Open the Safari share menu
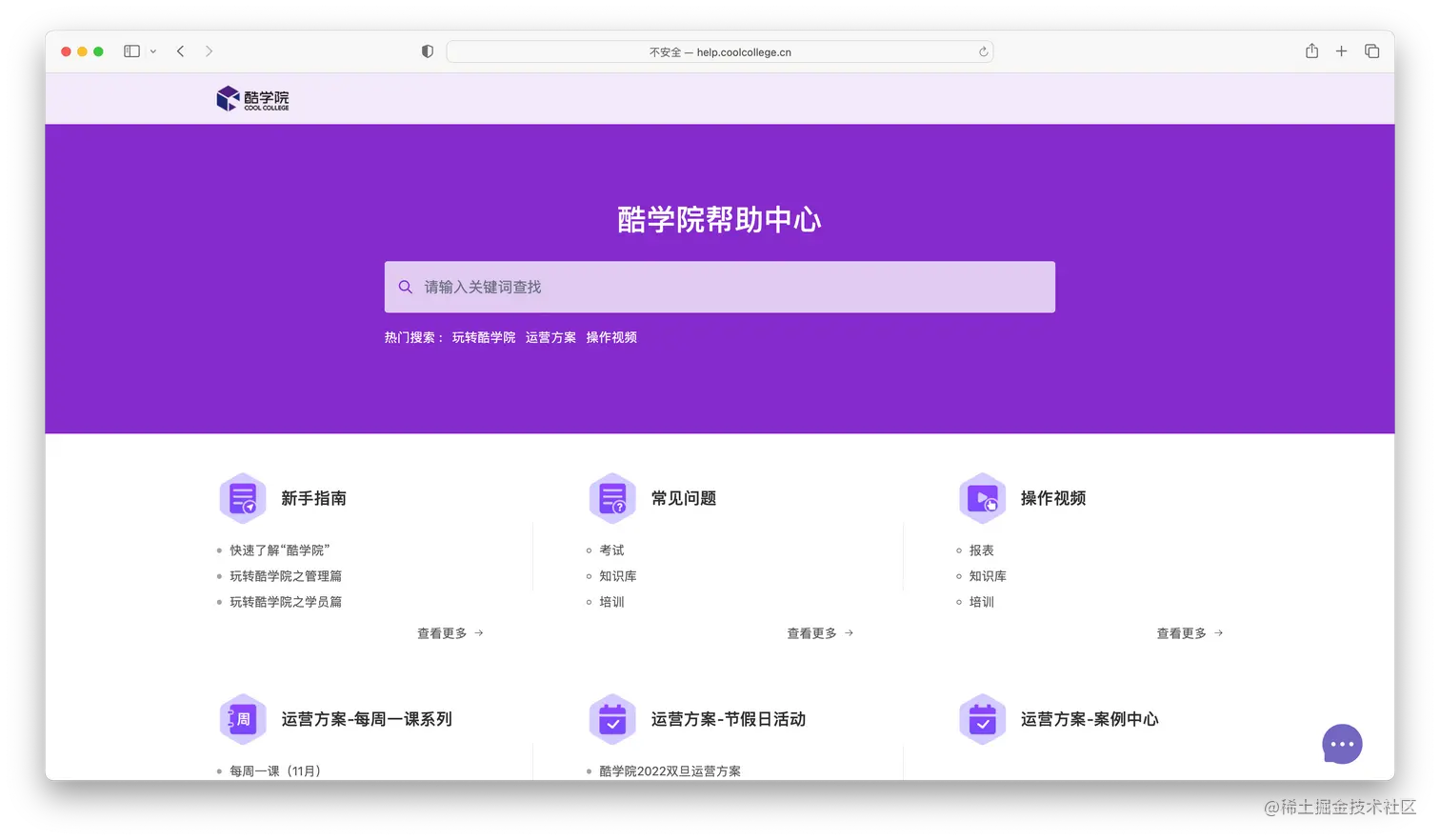The height and width of the screenshot is (840, 1440). pyautogui.click(x=1311, y=50)
